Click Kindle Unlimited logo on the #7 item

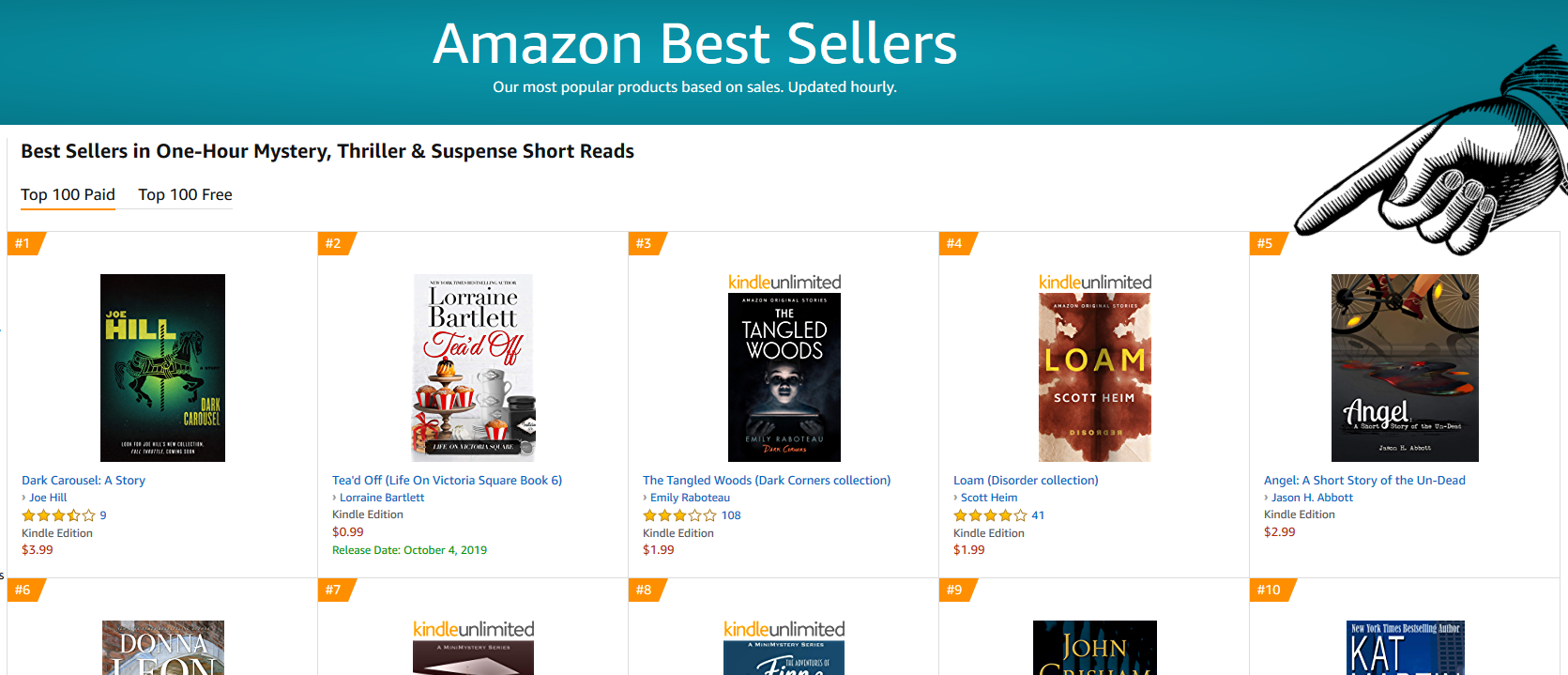474,630
